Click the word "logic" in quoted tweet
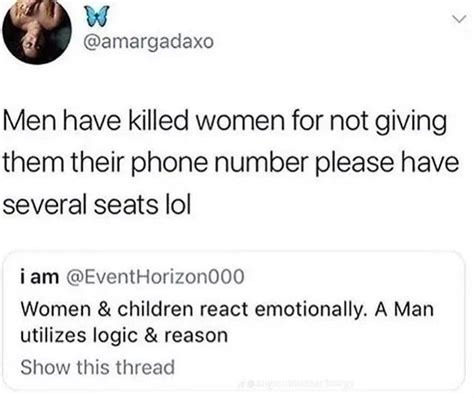Viewport: 474px width, 398px height. (x=115, y=336)
